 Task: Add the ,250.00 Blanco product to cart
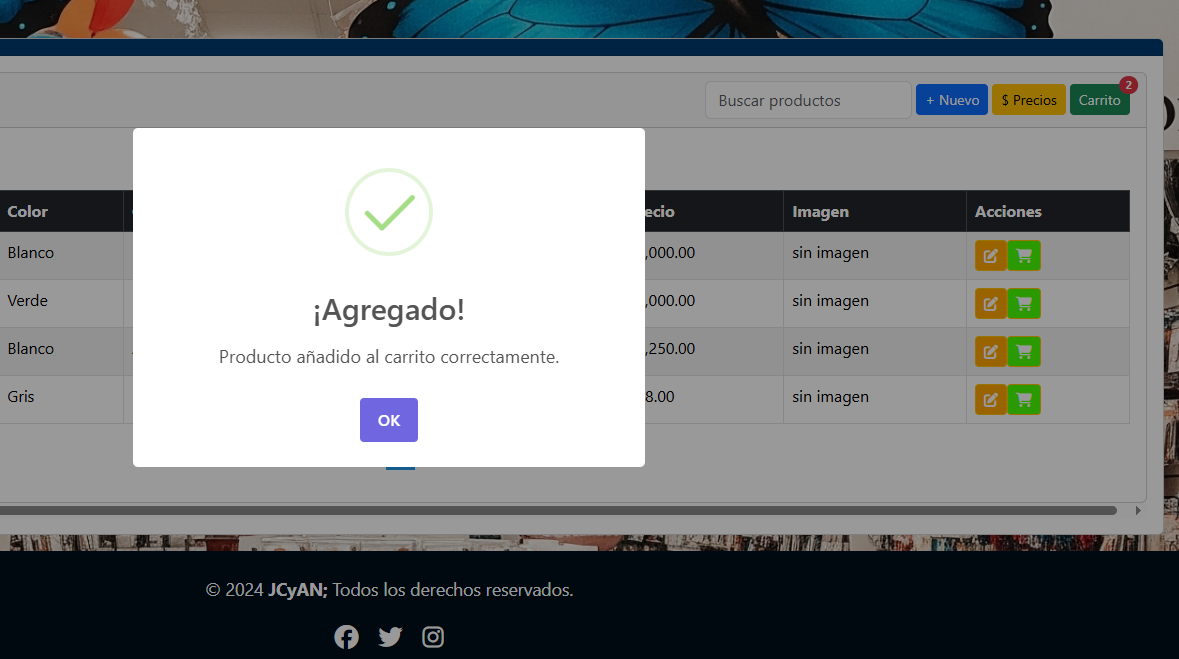(x=1024, y=351)
